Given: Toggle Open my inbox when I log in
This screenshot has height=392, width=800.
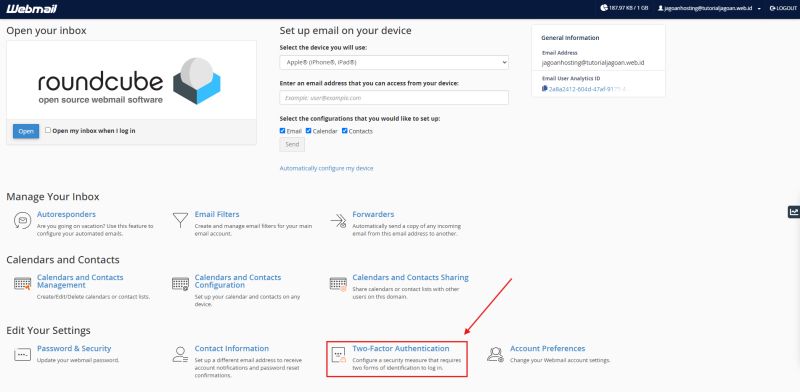Looking at the screenshot, I should coord(48,130).
